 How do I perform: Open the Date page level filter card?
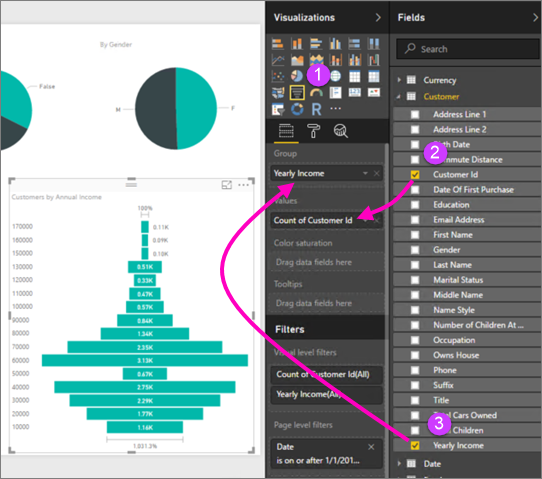(x=327, y=453)
